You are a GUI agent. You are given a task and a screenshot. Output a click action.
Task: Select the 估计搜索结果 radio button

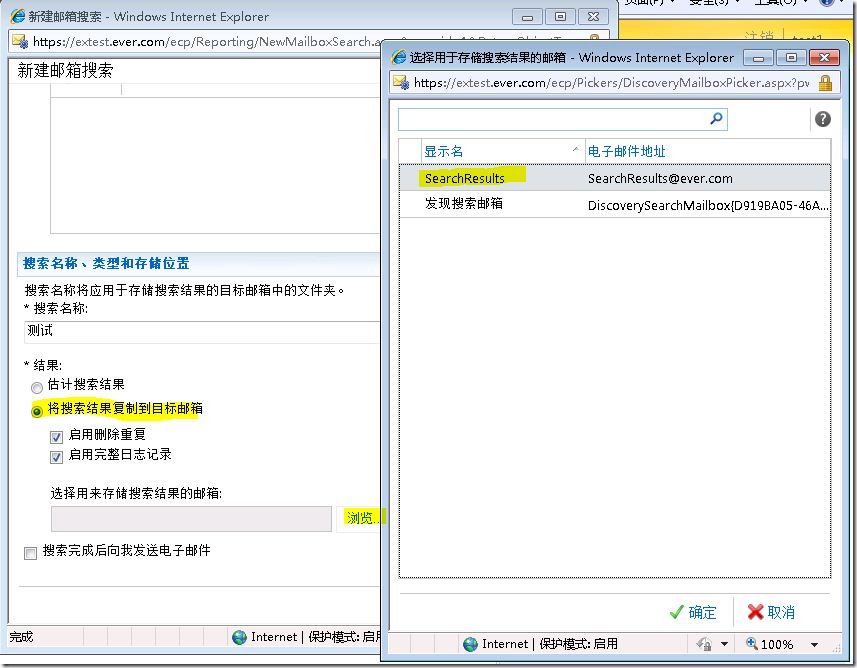[x=37, y=386]
